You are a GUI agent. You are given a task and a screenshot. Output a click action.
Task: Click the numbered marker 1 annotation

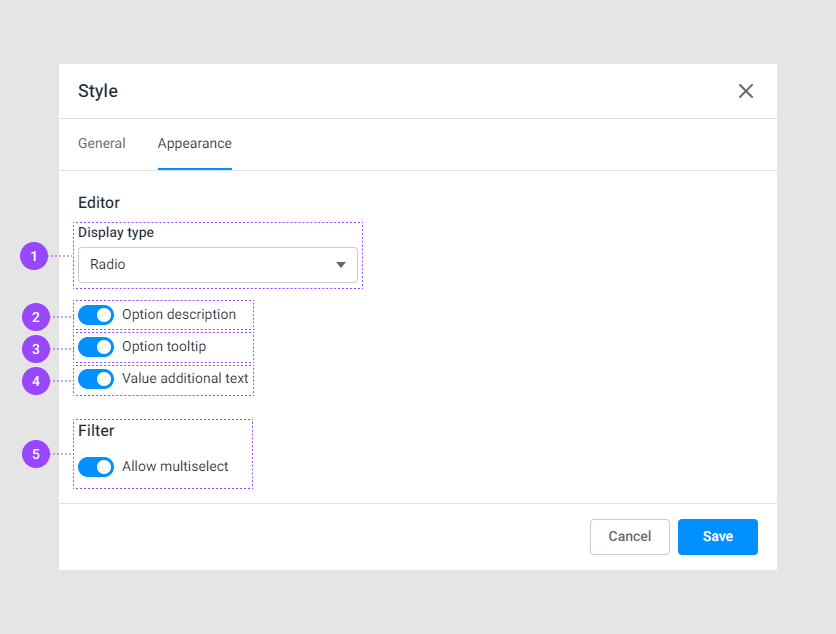click(36, 256)
